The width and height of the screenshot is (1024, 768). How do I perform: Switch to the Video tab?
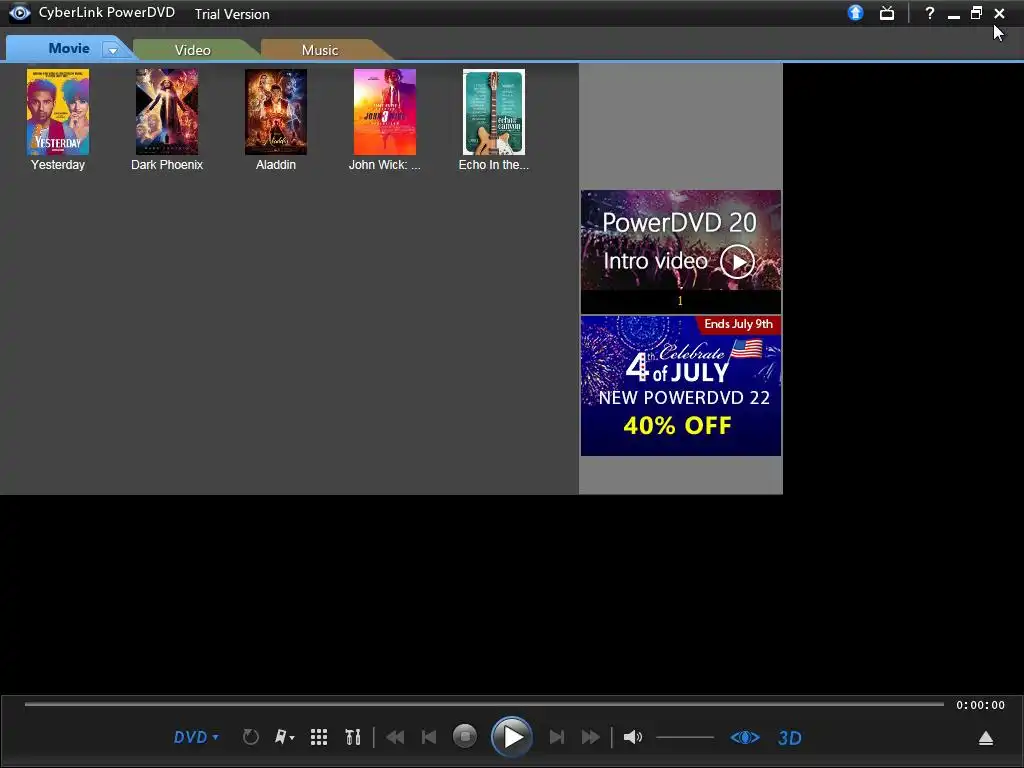coord(193,50)
